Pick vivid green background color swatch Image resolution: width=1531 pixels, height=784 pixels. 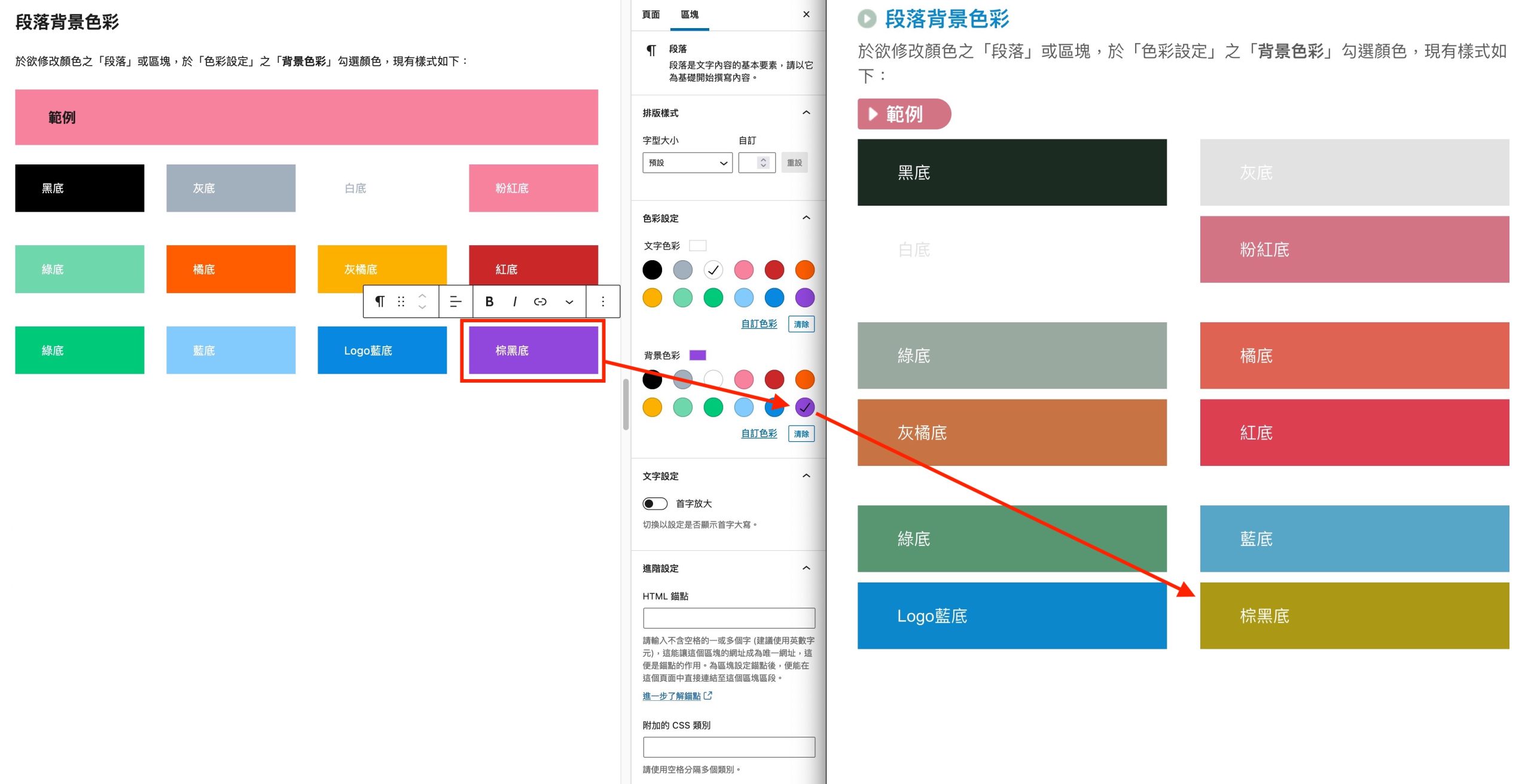pos(713,407)
